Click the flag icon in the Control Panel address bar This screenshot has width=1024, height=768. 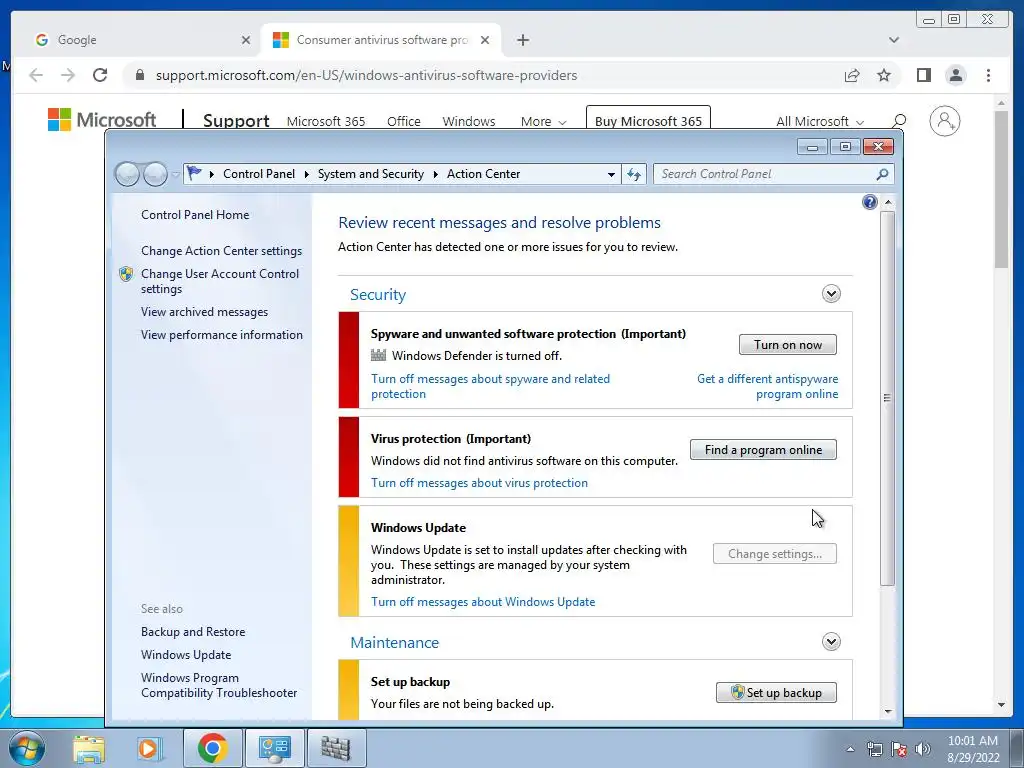194,174
